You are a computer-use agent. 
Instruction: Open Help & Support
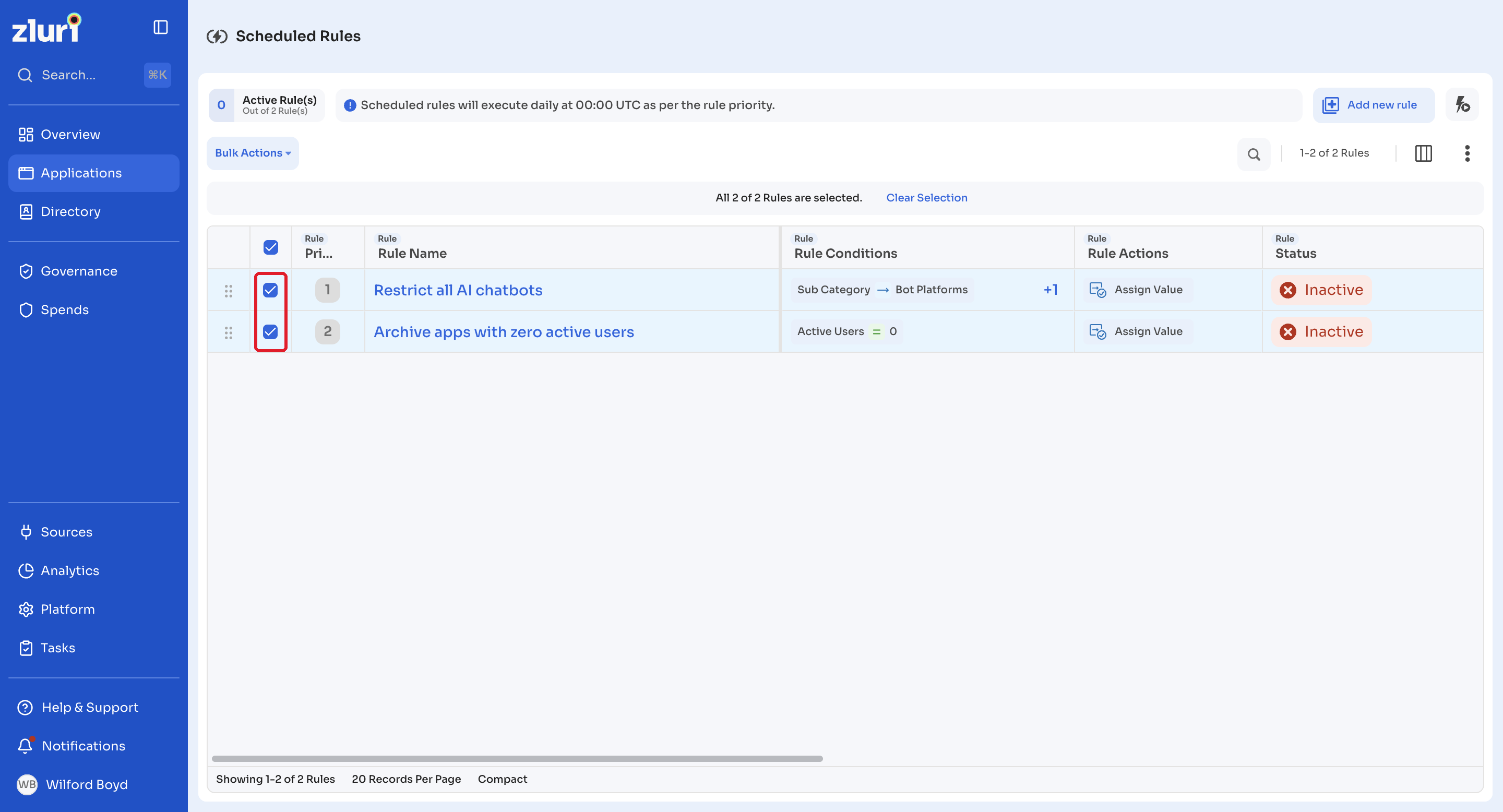click(94, 708)
